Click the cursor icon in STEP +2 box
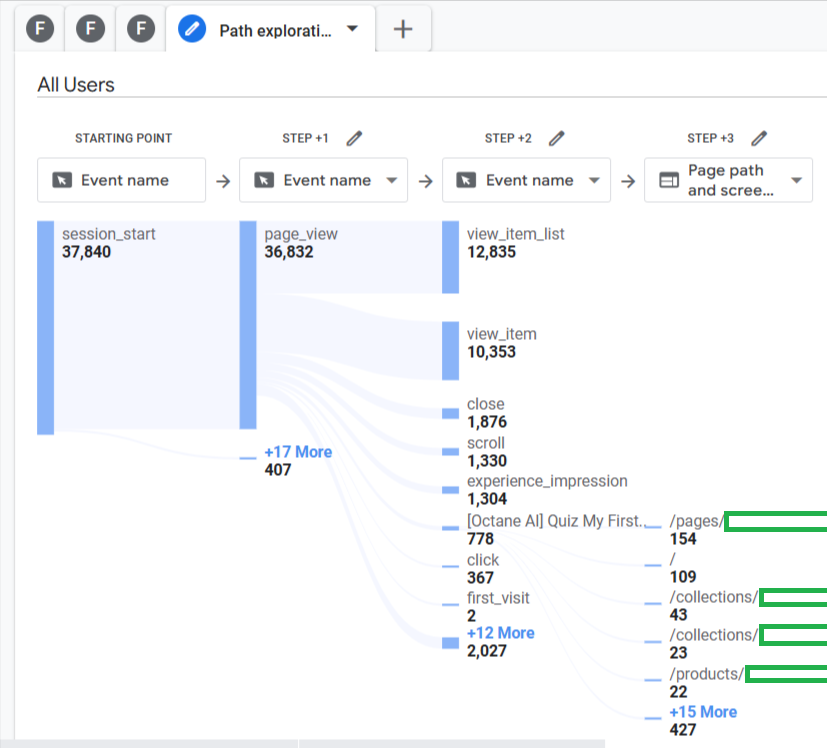The image size is (827, 748). coord(466,180)
